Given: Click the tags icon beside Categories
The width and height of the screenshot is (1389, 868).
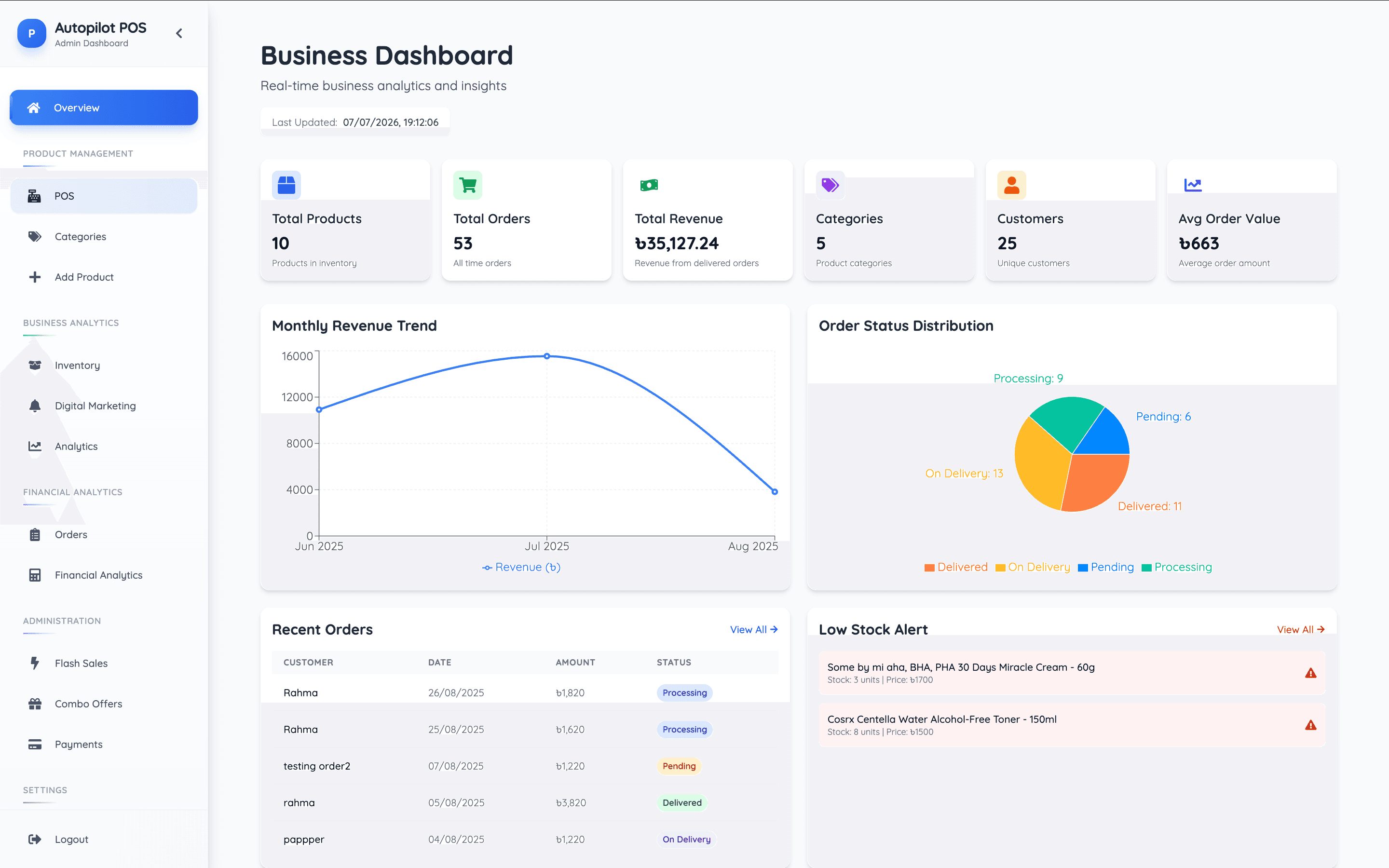Looking at the screenshot, I should pos(35,236).
